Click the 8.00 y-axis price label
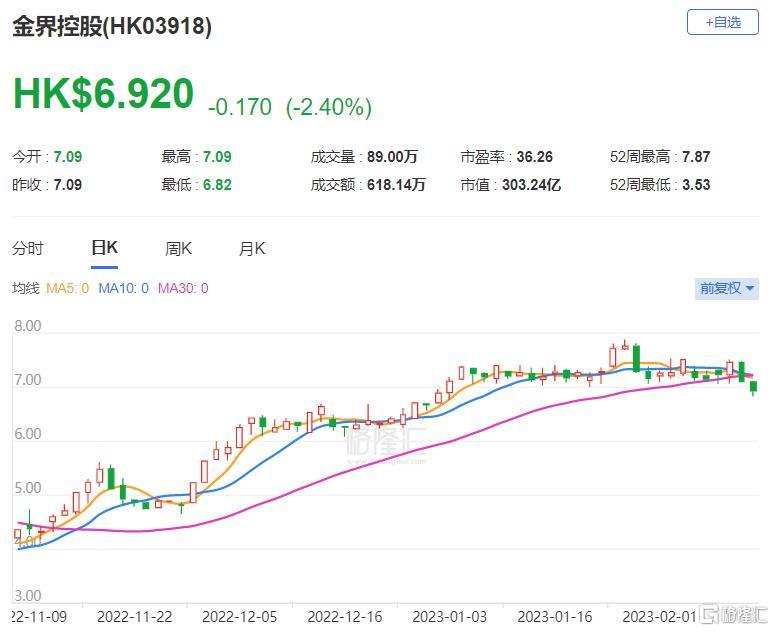Image resolution: width=774 pixels, height=631 pixels. pos(28,326)
